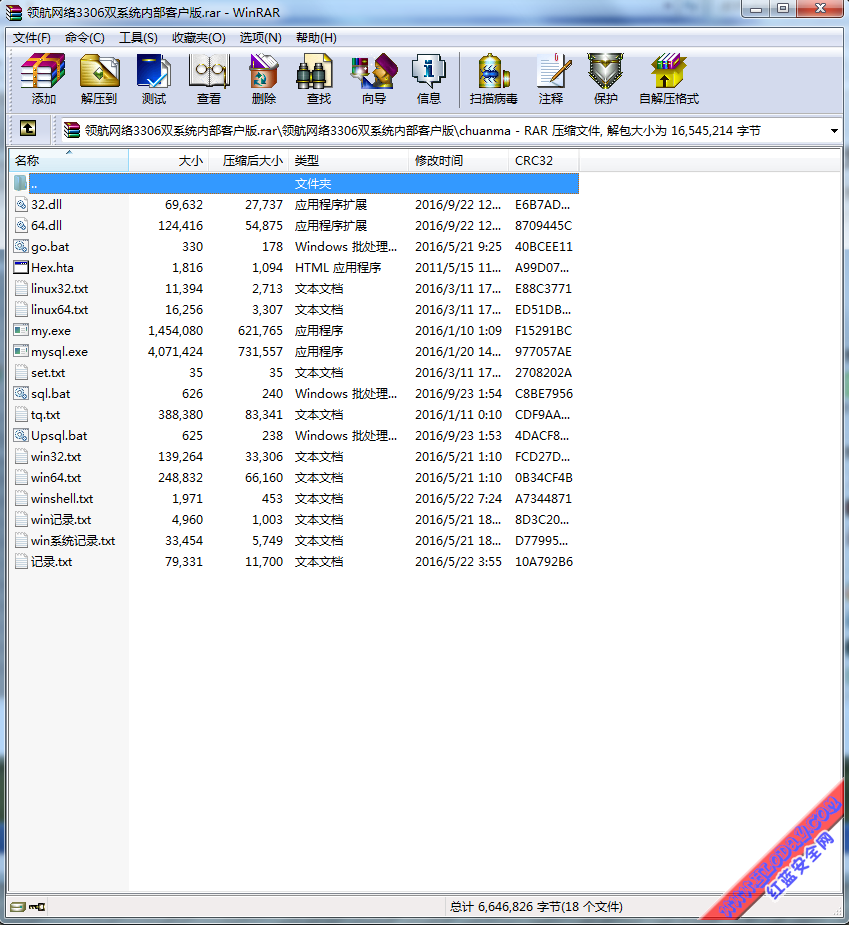Select the linux64.txt file
Screen dimensions: 849x925
coord(60,310)
